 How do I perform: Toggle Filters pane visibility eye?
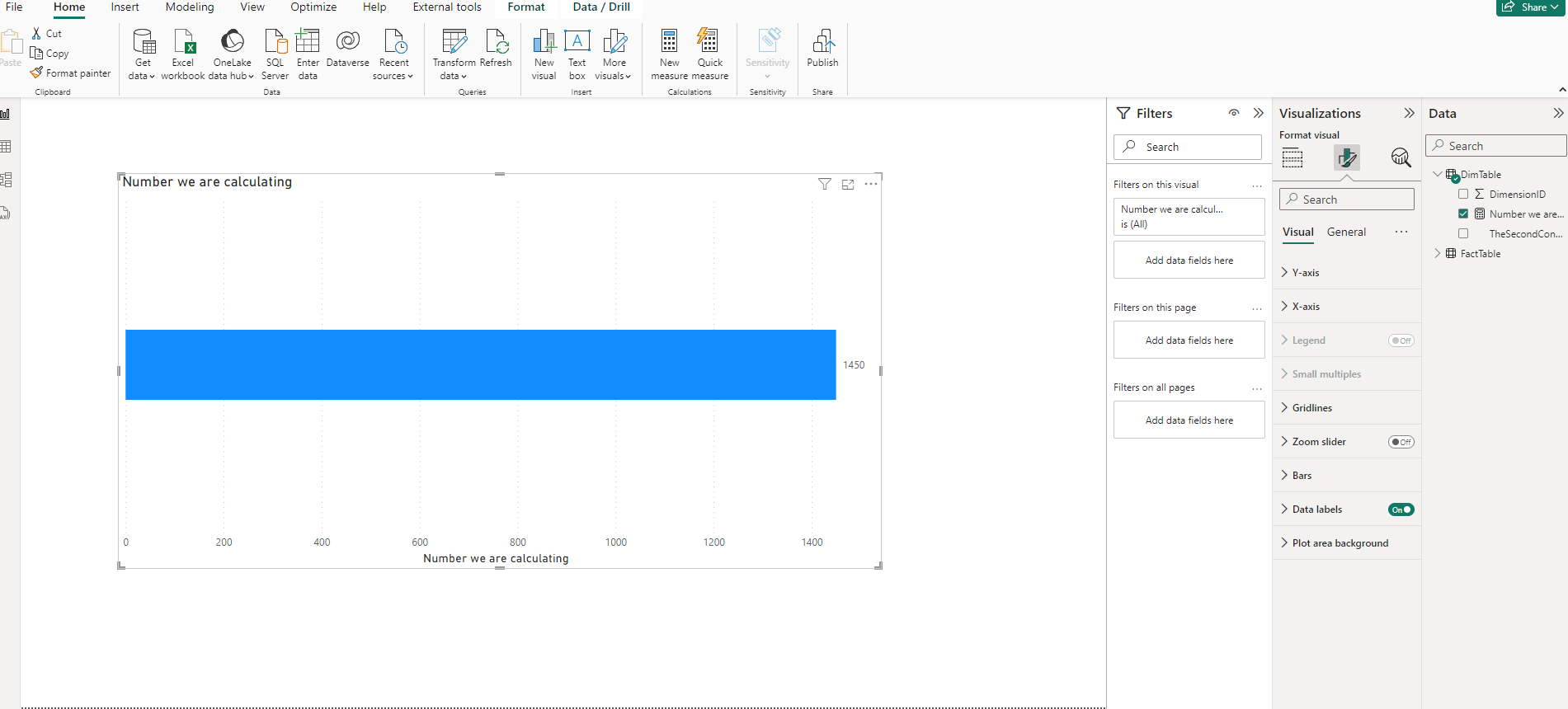coord(1234,113)
